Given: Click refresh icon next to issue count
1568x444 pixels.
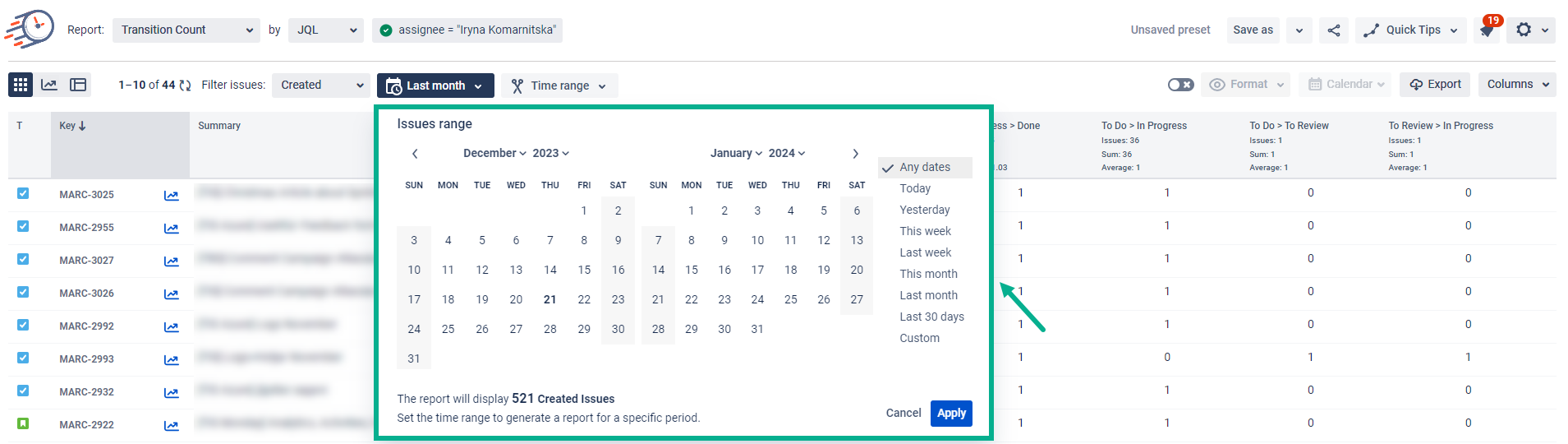Looking at the screenshot, I should click(x=185, y=86).
